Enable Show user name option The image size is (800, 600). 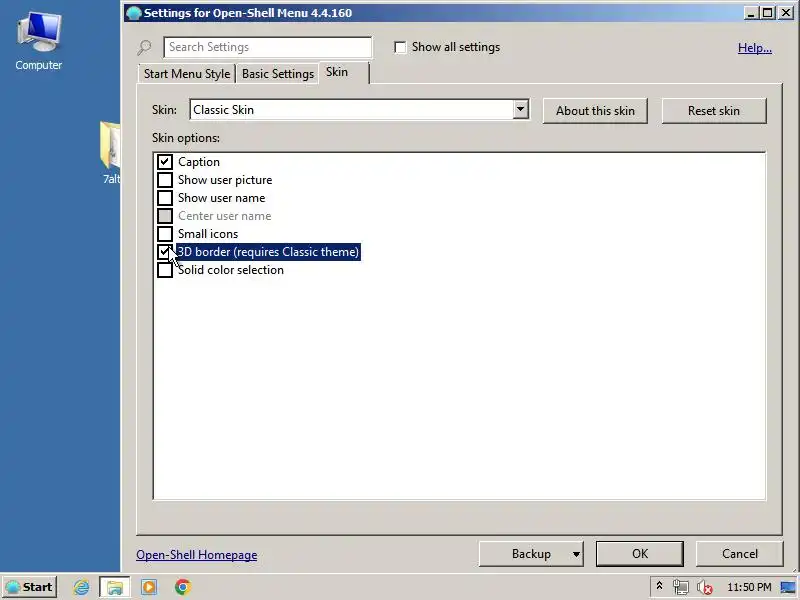164,197
